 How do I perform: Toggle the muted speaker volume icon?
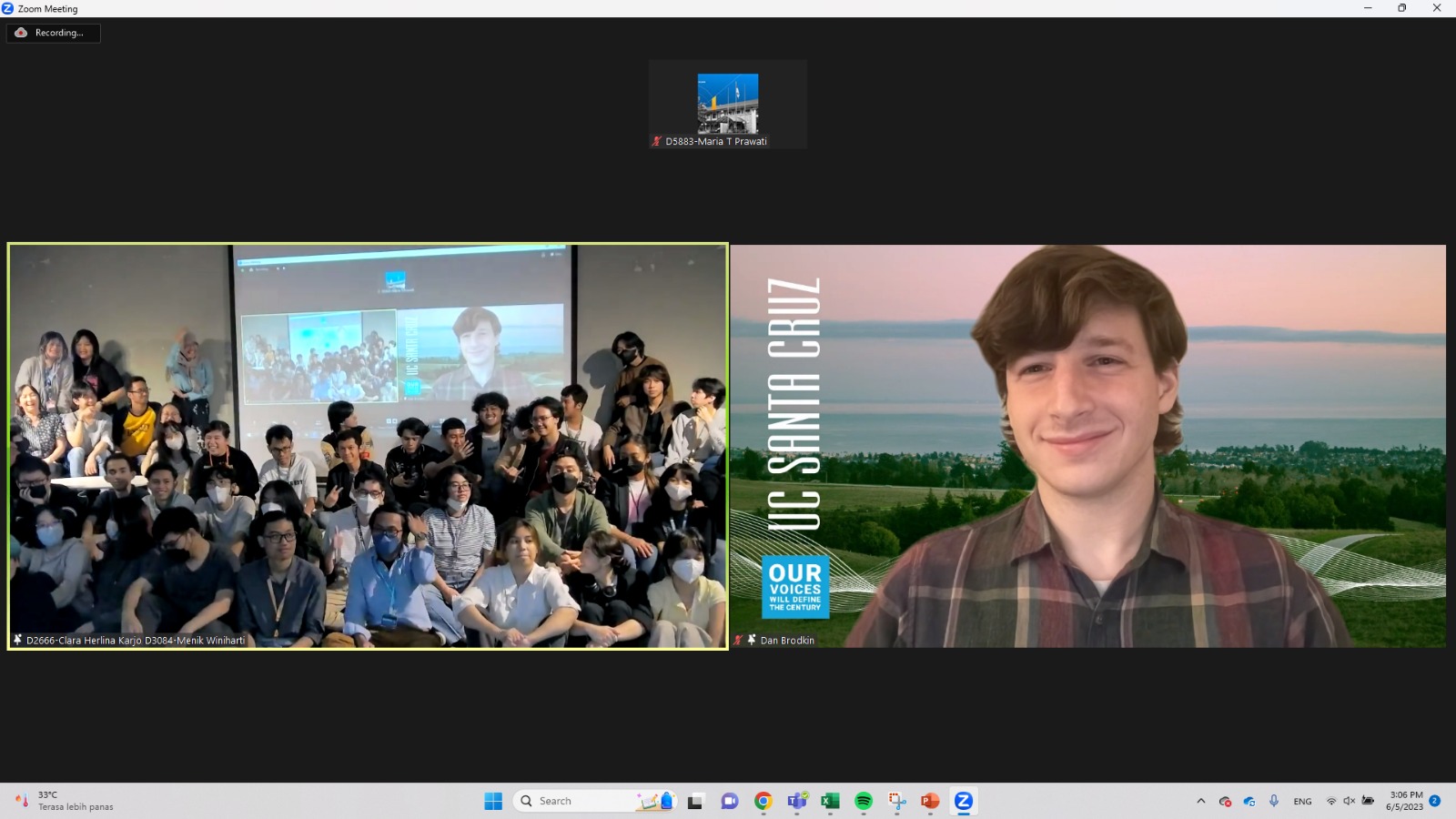1349,801
